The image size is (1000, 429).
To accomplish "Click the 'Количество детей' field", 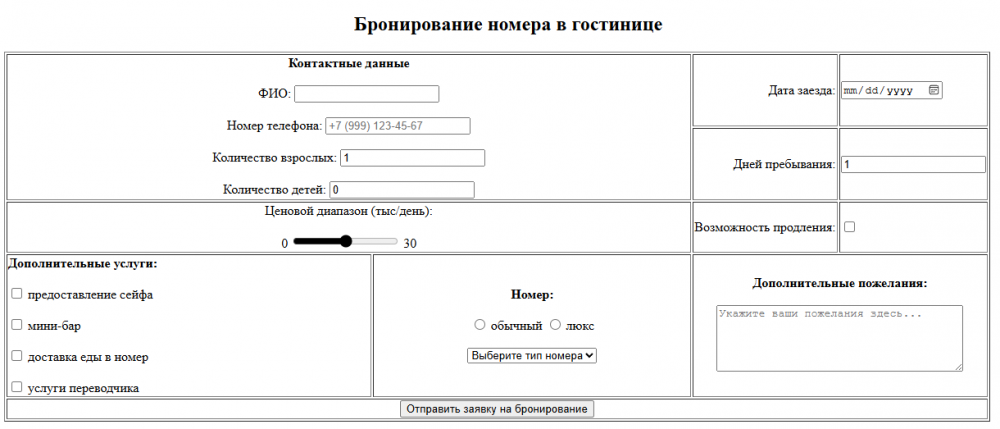I will pyautogui.click(x=402, y=190).
